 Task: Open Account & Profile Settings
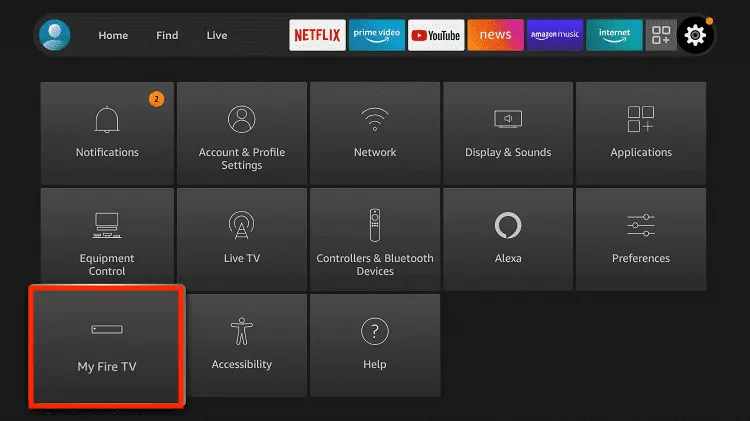point(241,132)
